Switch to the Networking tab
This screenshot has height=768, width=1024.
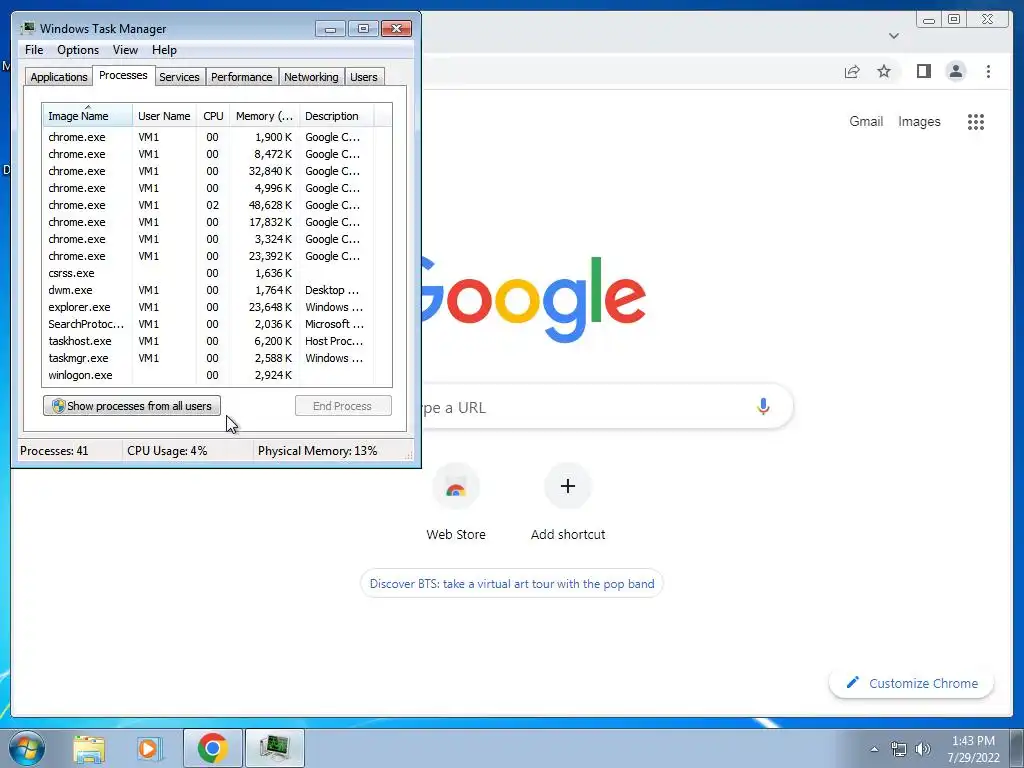tap(311, 77)
